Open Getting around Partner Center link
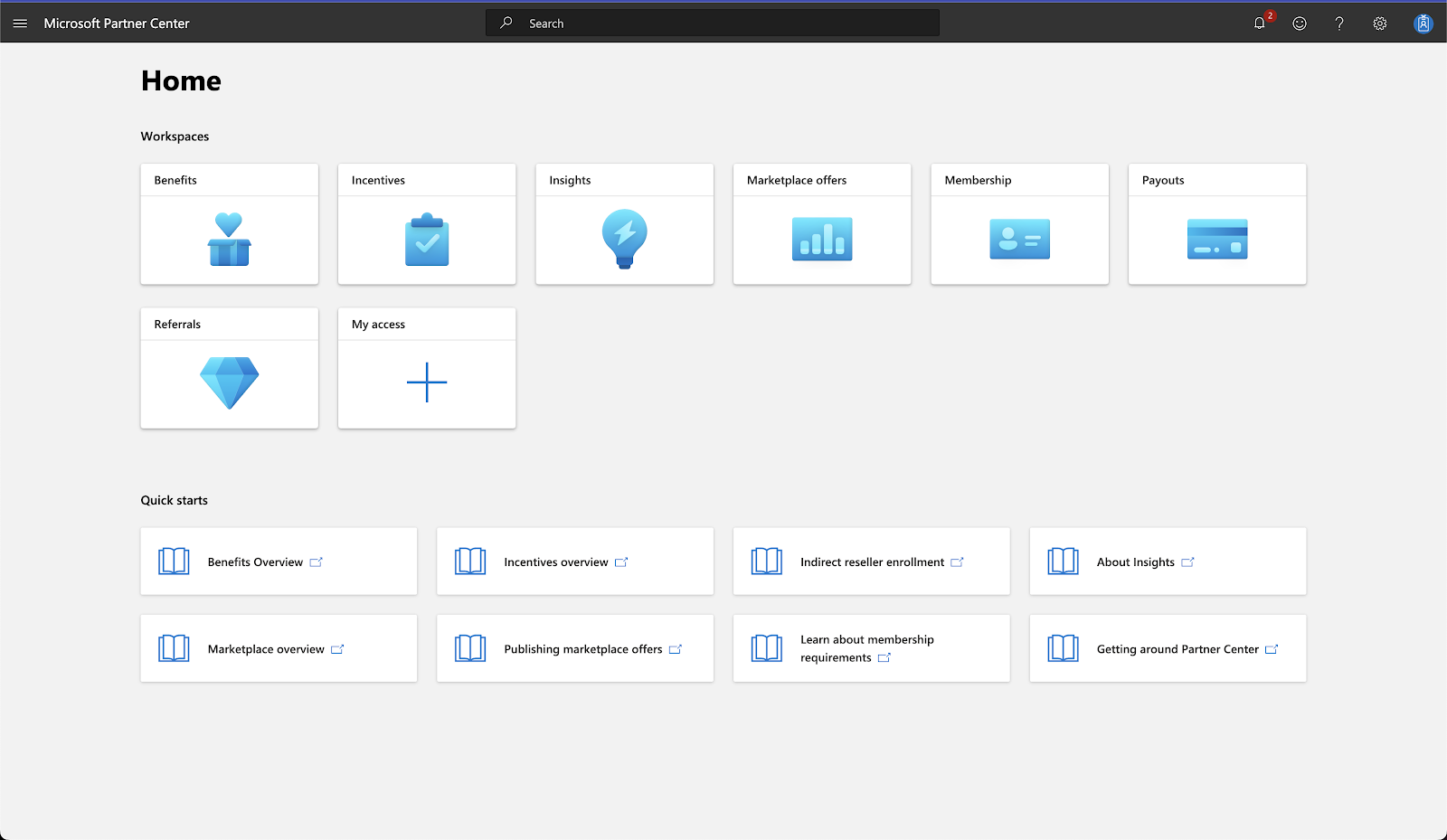 1177,649
